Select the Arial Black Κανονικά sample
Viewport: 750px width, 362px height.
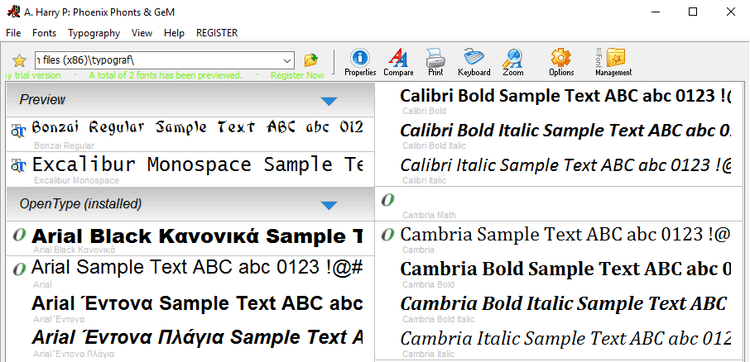(190, 239)
